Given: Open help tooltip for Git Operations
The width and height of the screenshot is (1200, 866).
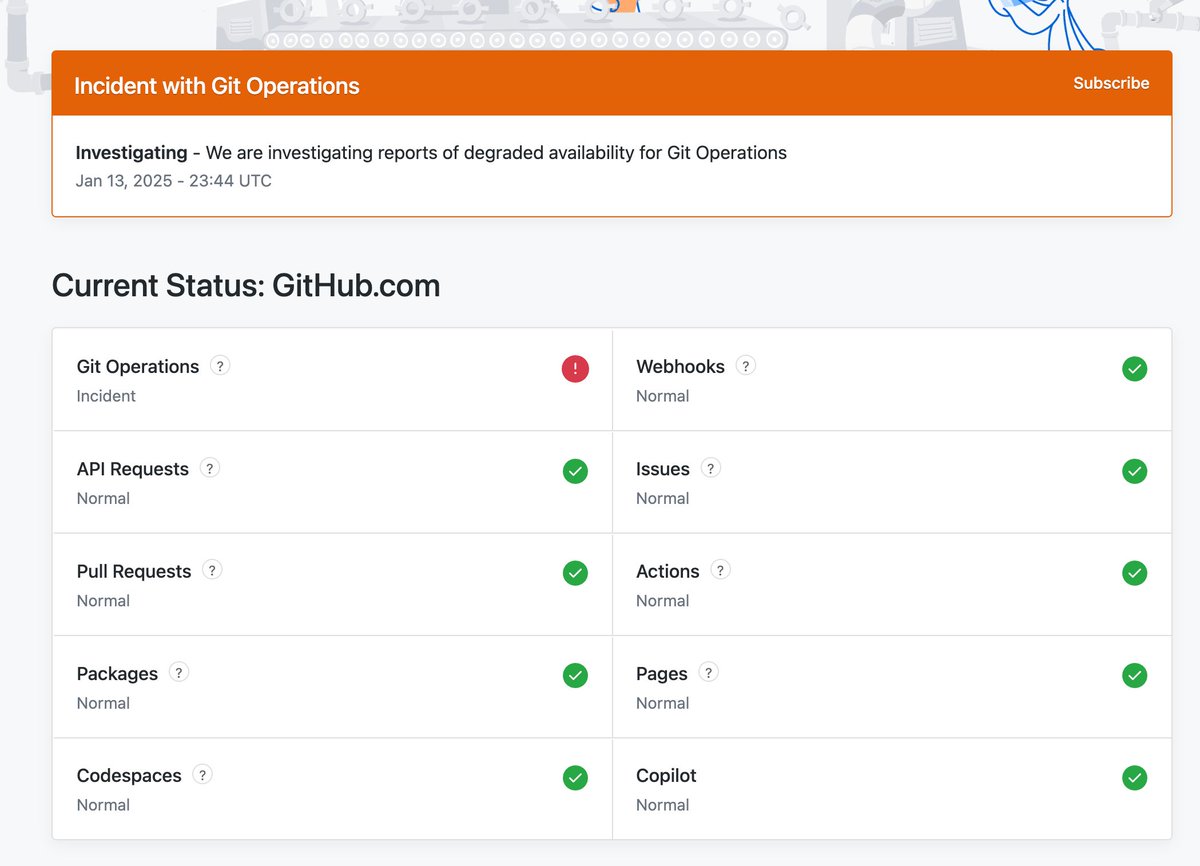Looking at the screenshot, I should coord(221,366).
